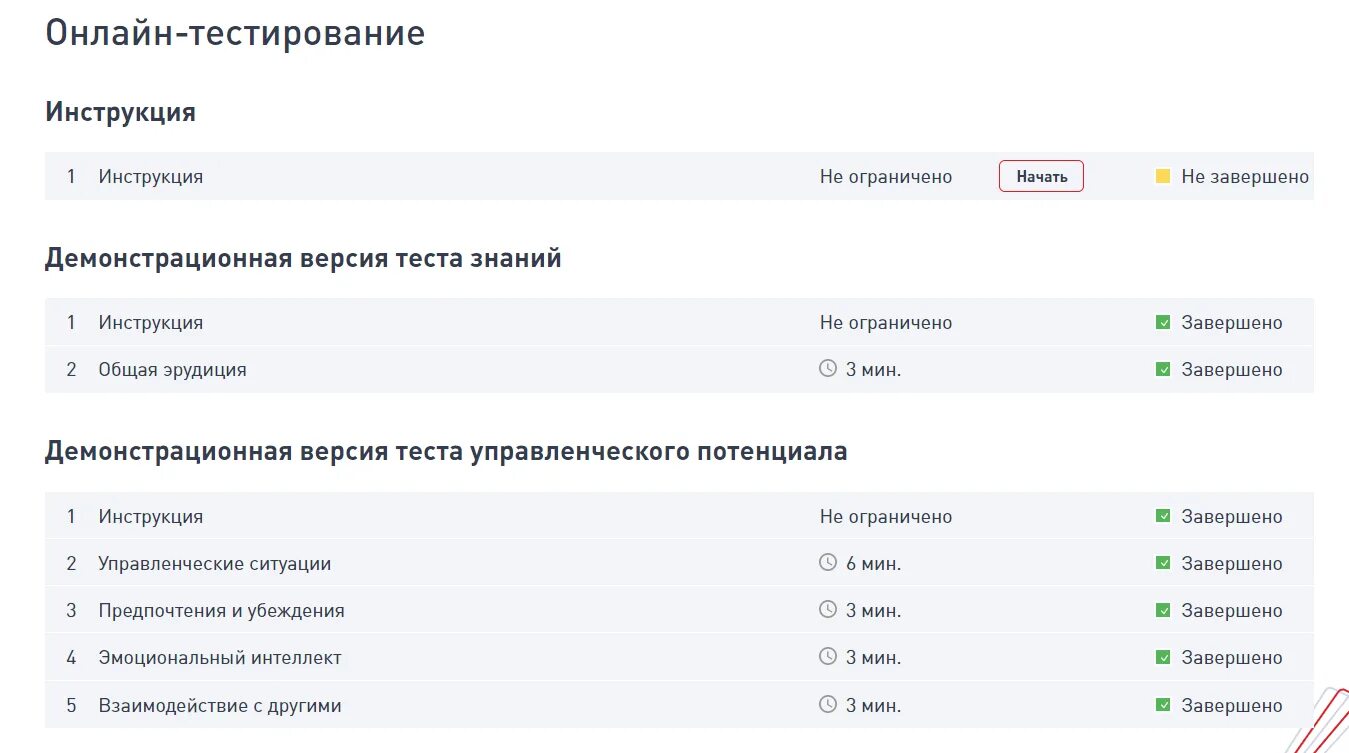Click the green checkmark for Эмоциональный интеллект

1163,657
